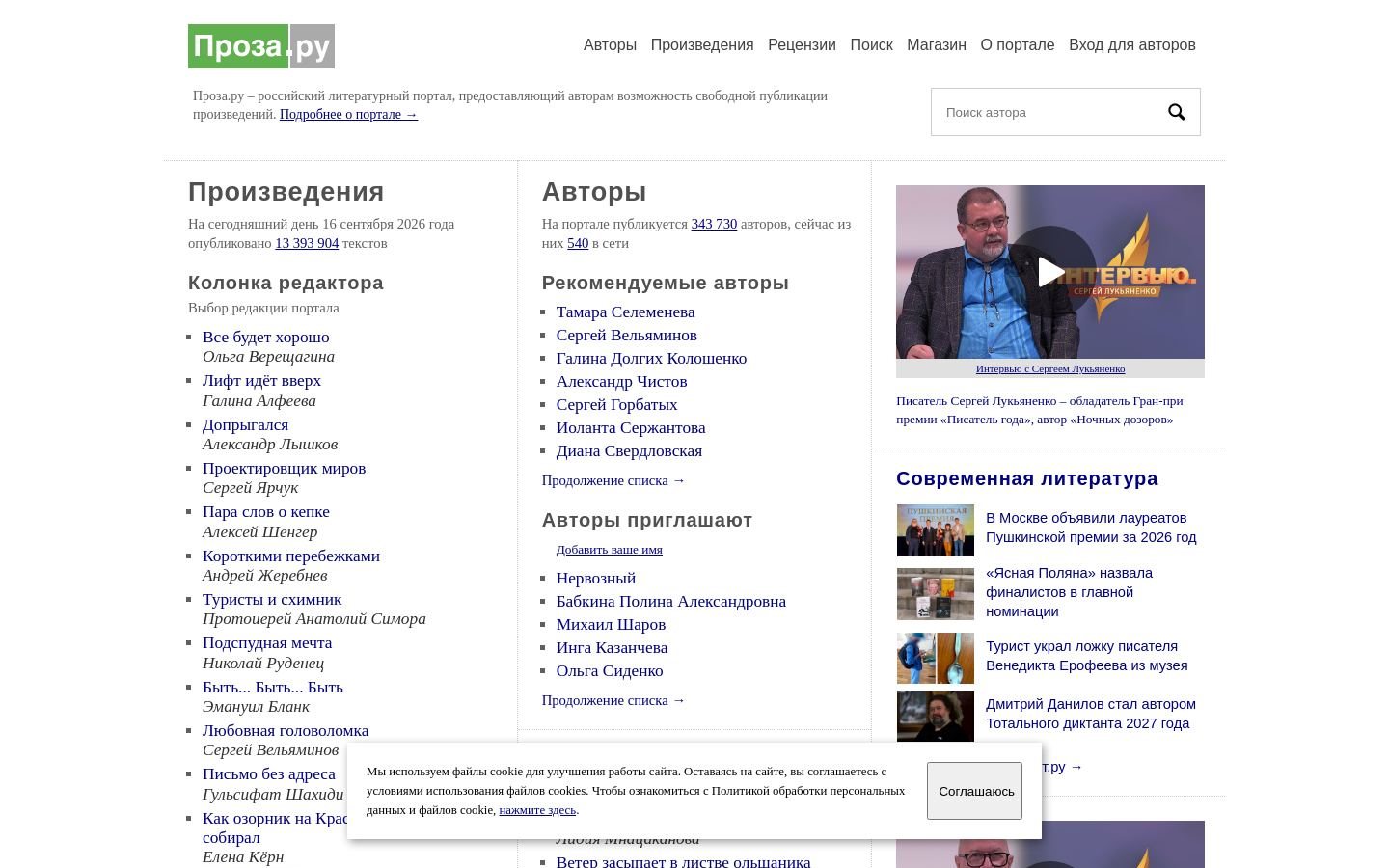Screen dimensions: 1389x868
Task: Click Добавить ваше имя link
Action: pyautogui.click(x=609, y=550)
